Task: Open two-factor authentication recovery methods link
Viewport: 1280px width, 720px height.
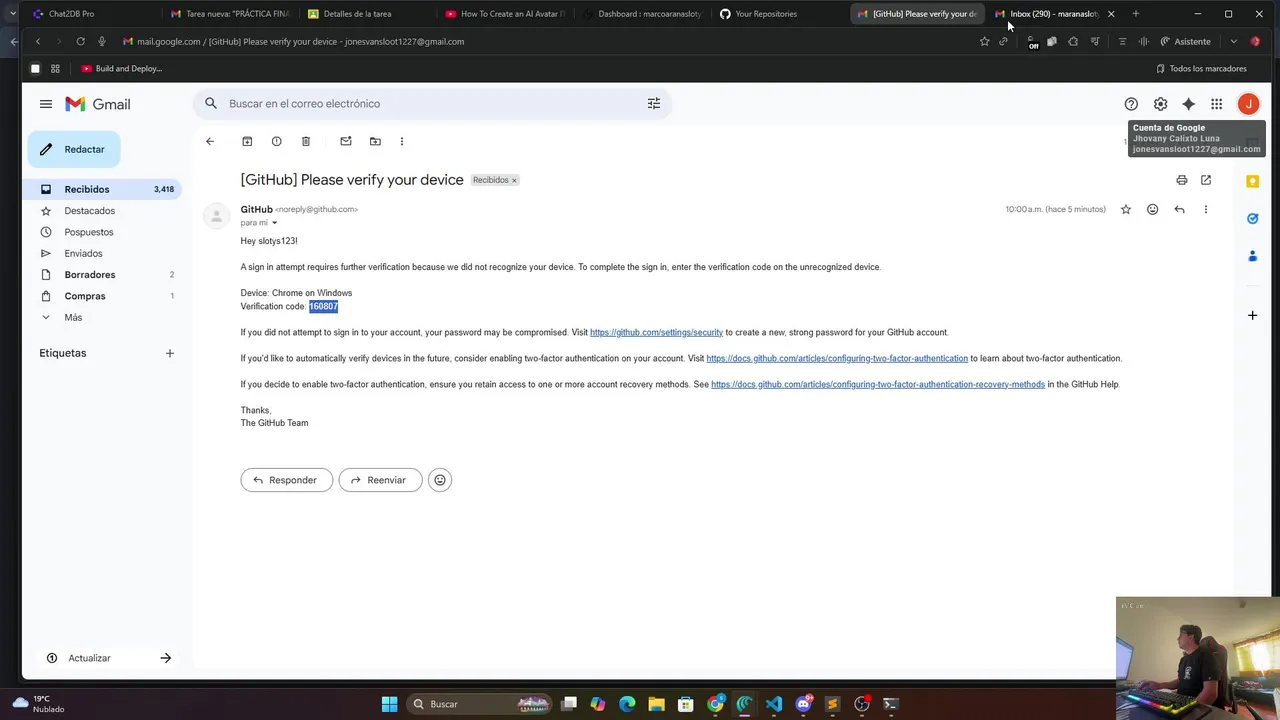Action: (x=878, y=384)
